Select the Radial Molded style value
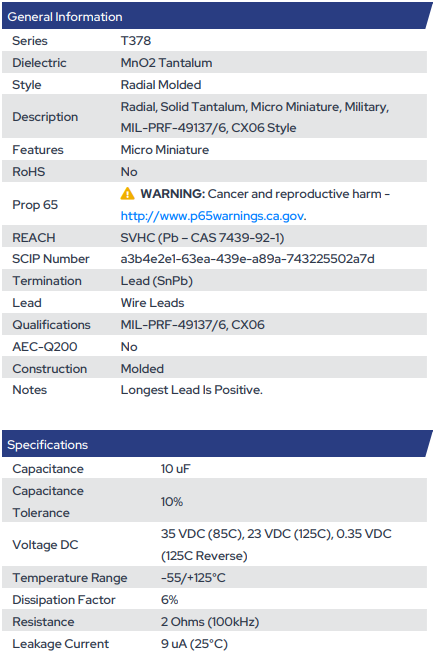 click(x=161, y=85)
